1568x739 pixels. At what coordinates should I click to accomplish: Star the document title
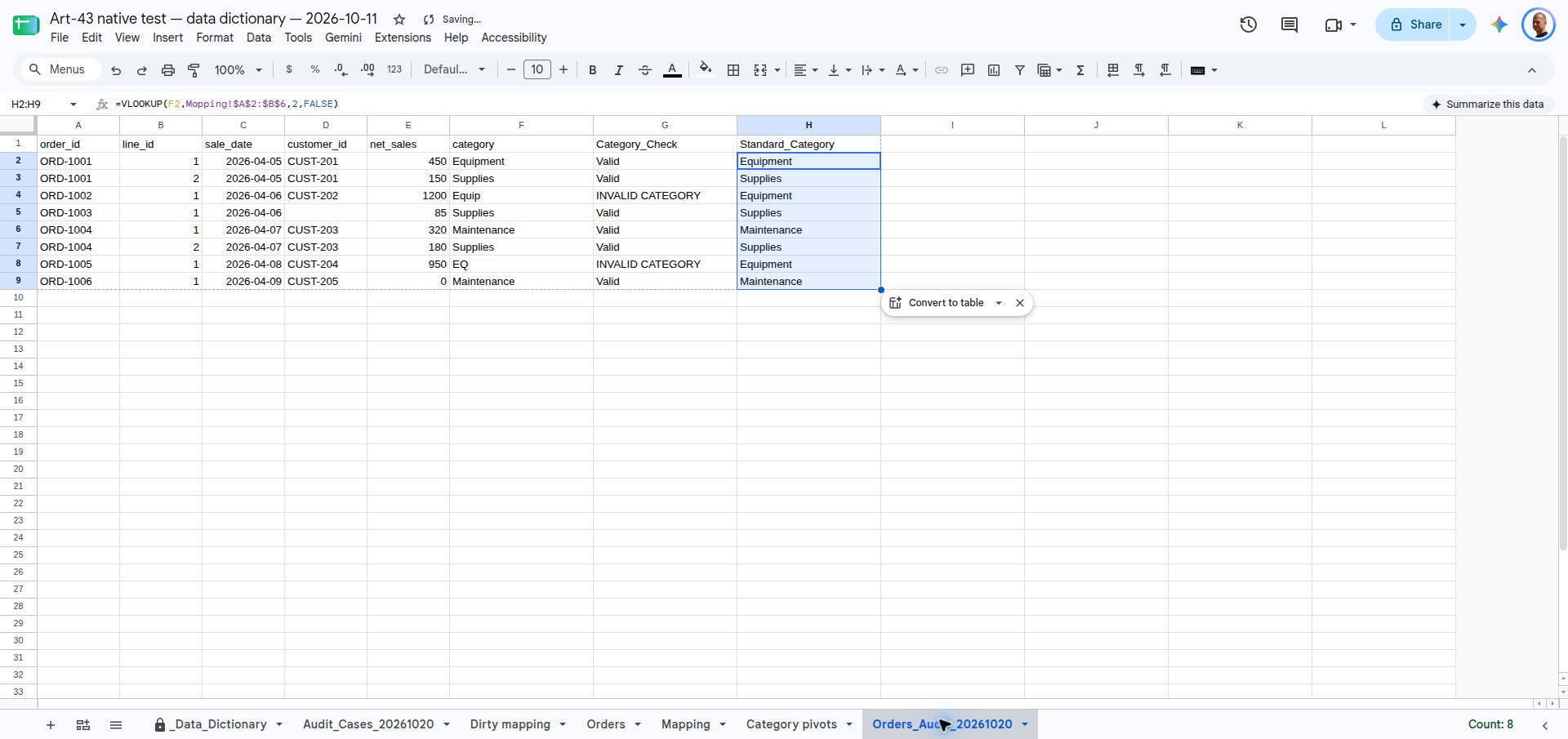[x=399, y=19]
